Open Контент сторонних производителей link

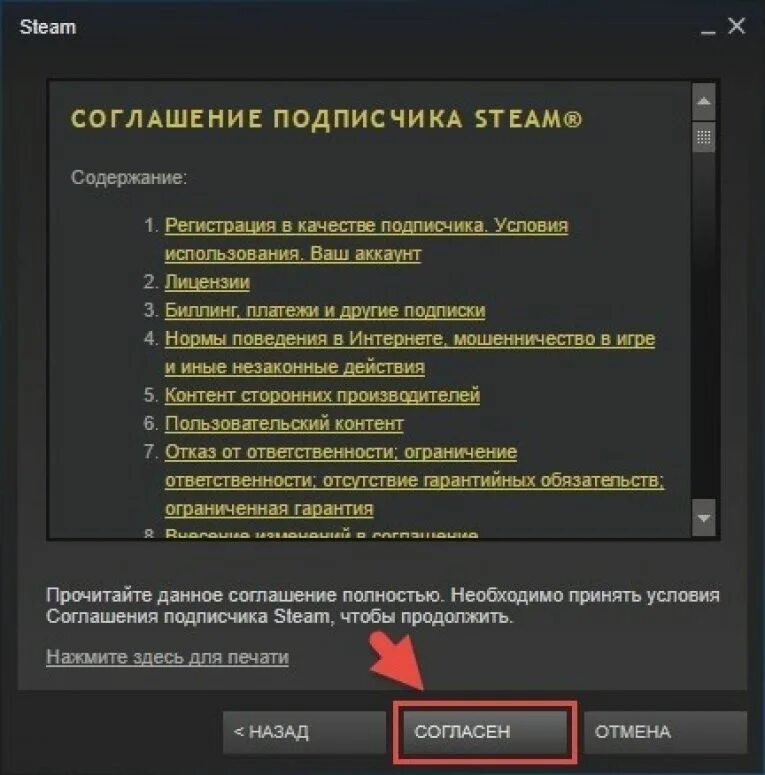(x=322, y=395)
